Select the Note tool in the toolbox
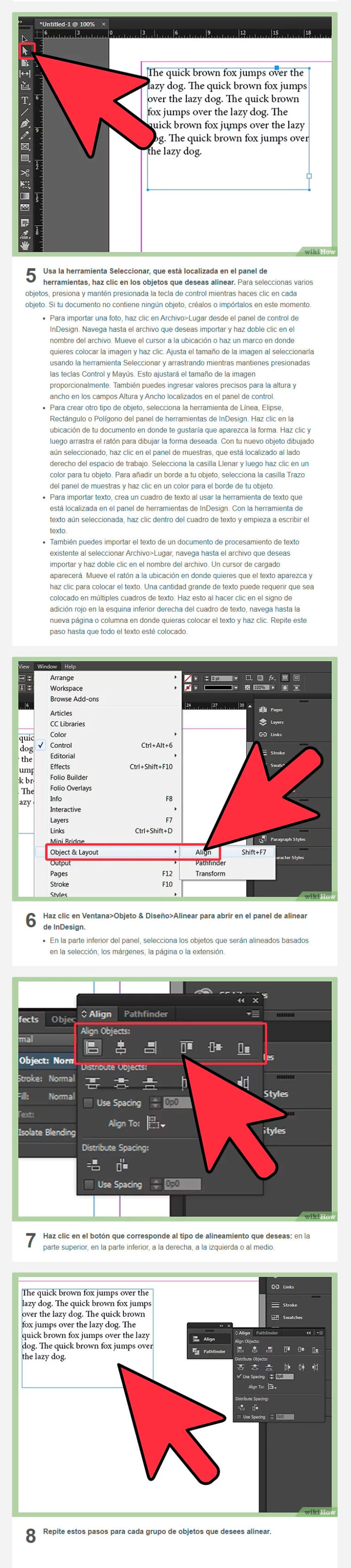The height and width of the screenshot is (1568, 351). coord(25,223)
